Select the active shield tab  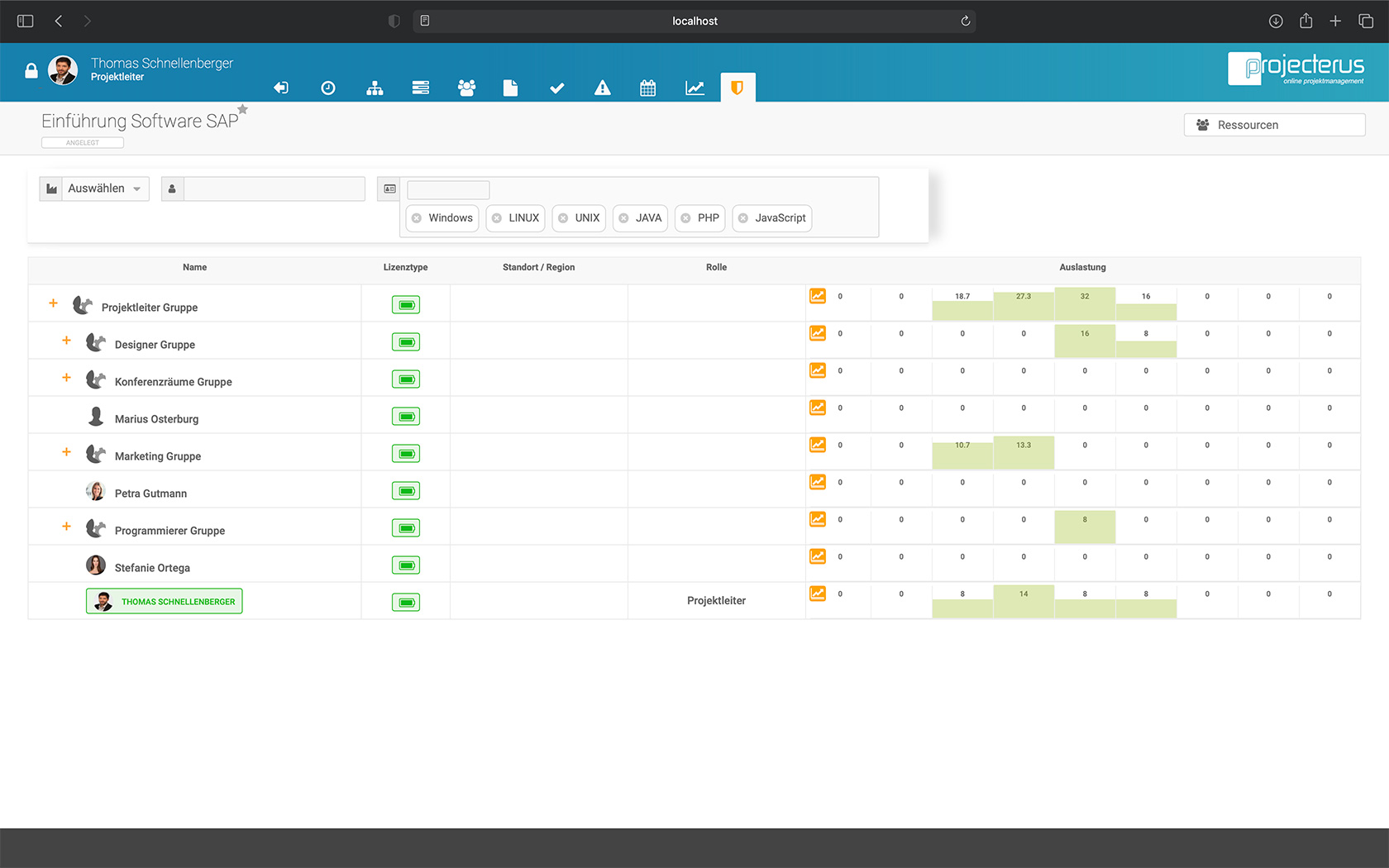[737, 88]
